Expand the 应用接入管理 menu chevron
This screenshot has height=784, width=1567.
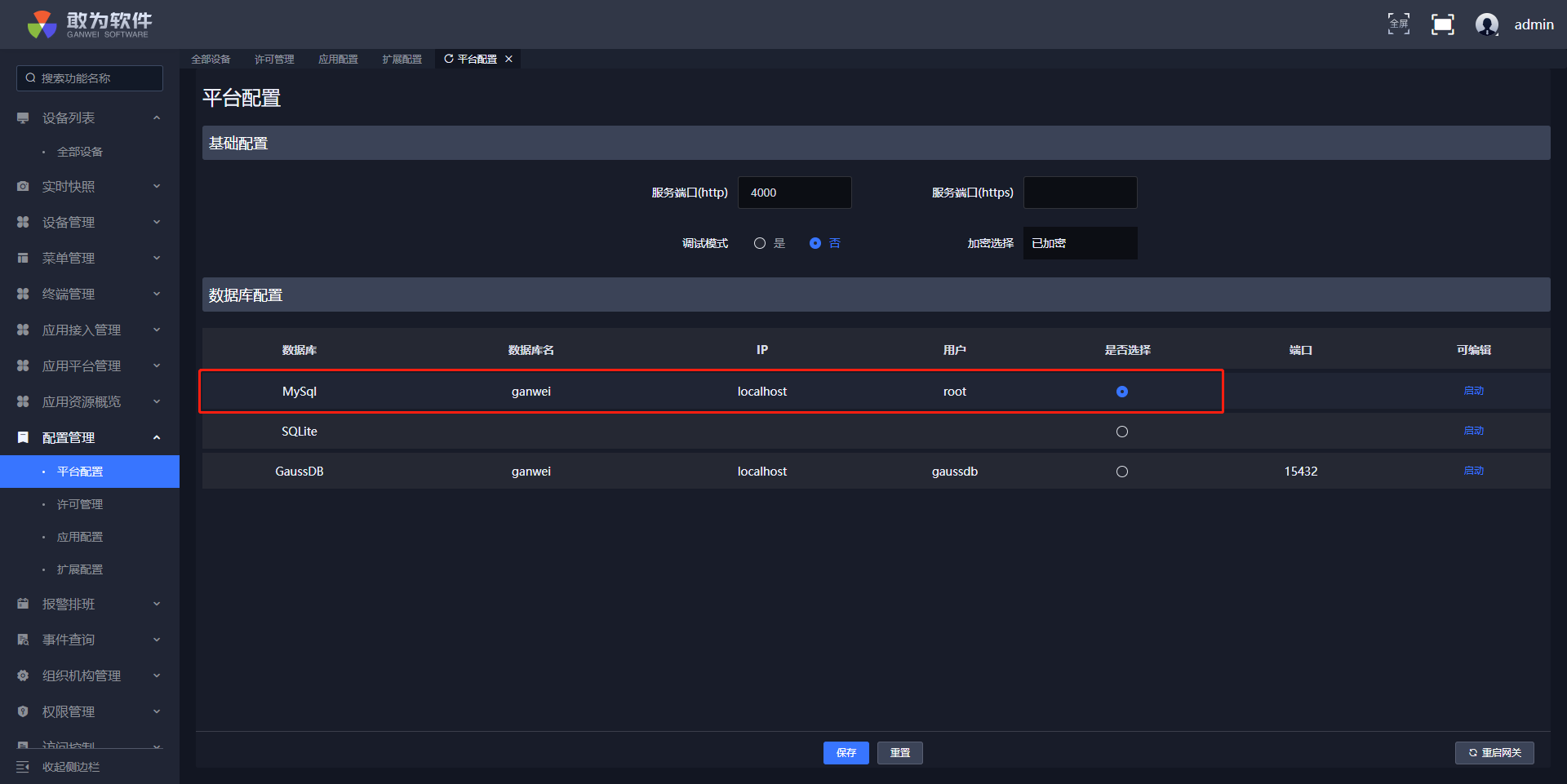[x=157, y=330]
